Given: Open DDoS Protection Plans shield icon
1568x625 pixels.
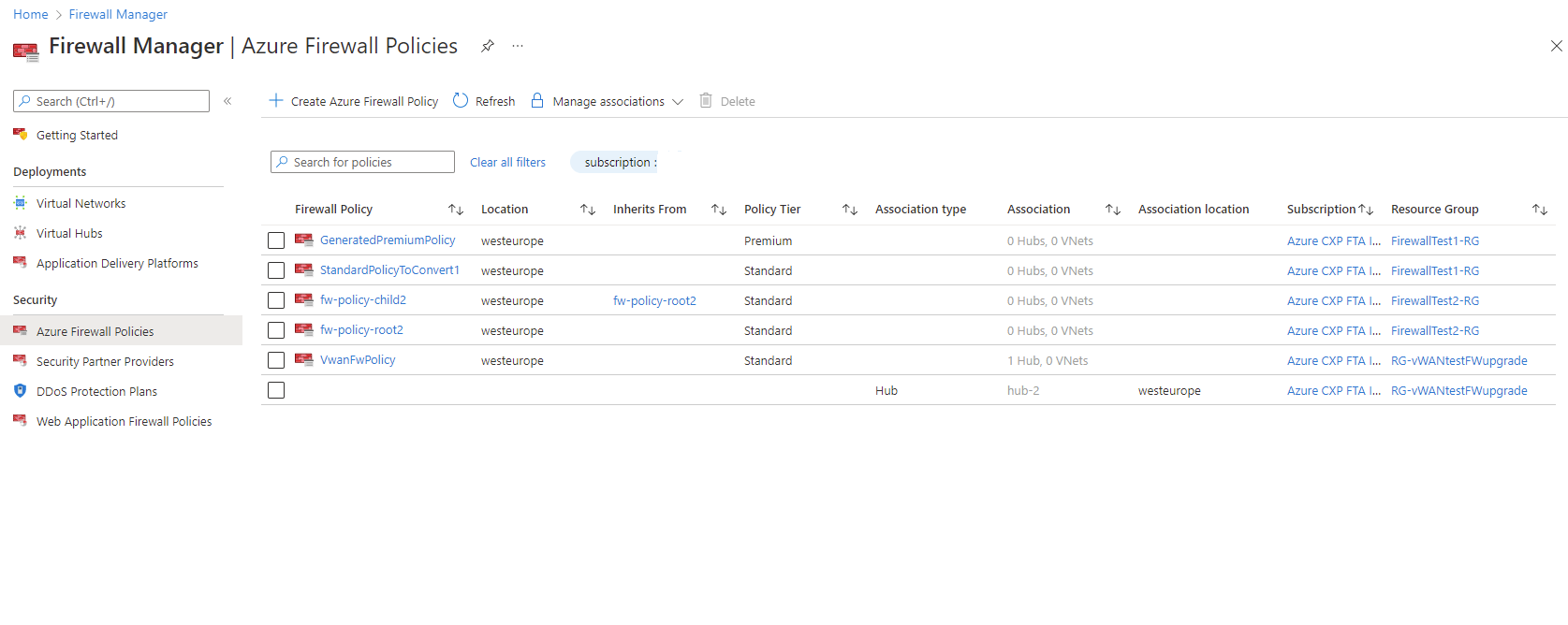Looking at the screenshot, I should tap(20, 391).
